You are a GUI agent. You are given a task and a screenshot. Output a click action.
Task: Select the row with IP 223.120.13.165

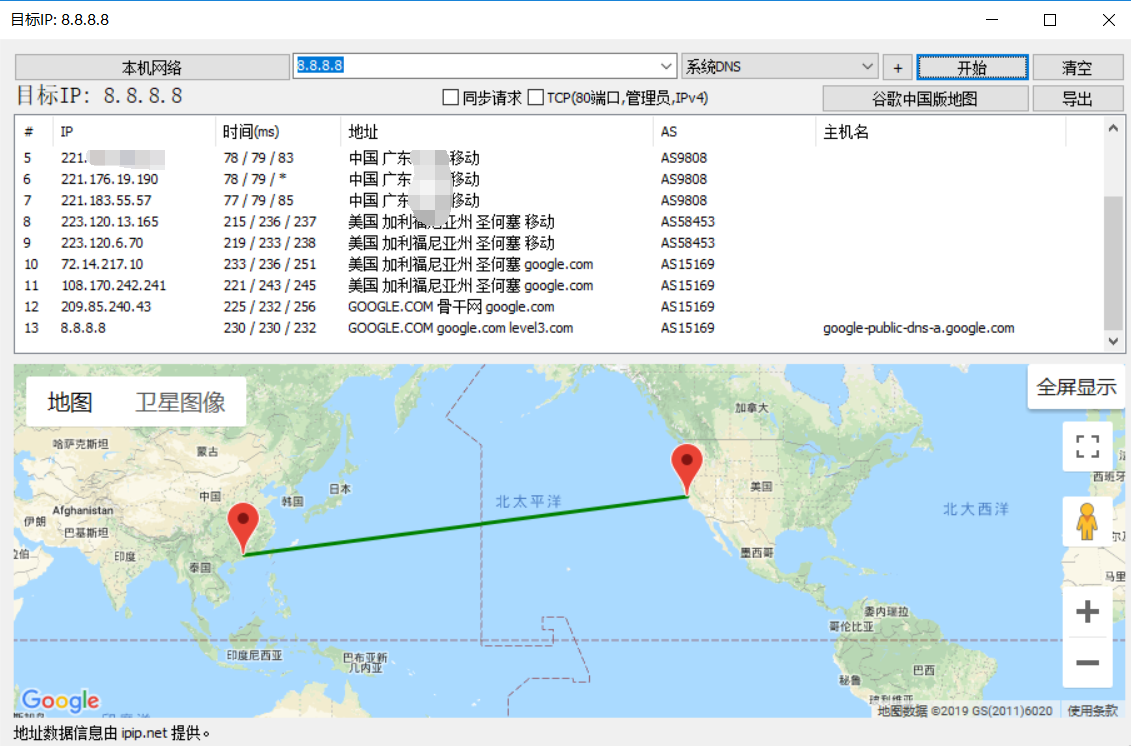point(559,221)
